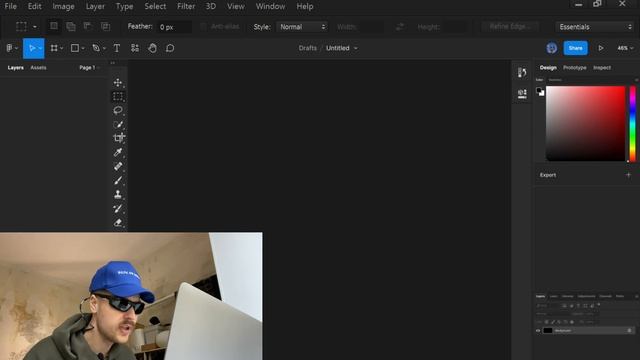Open the Layer menu

click(95, 7)
